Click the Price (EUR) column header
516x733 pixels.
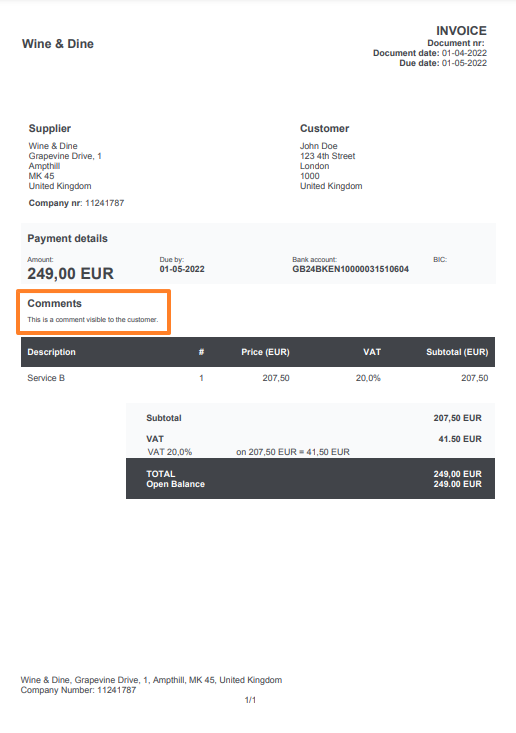(x=265, y=352)
